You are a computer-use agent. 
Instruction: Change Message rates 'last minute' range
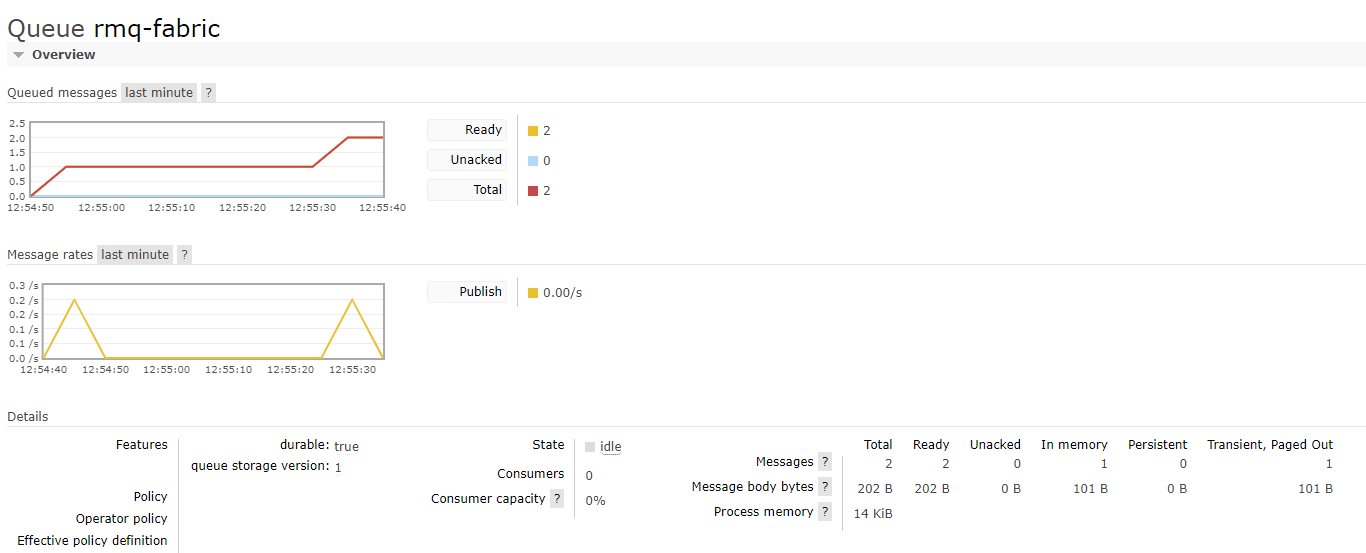(x=135, y=254)
